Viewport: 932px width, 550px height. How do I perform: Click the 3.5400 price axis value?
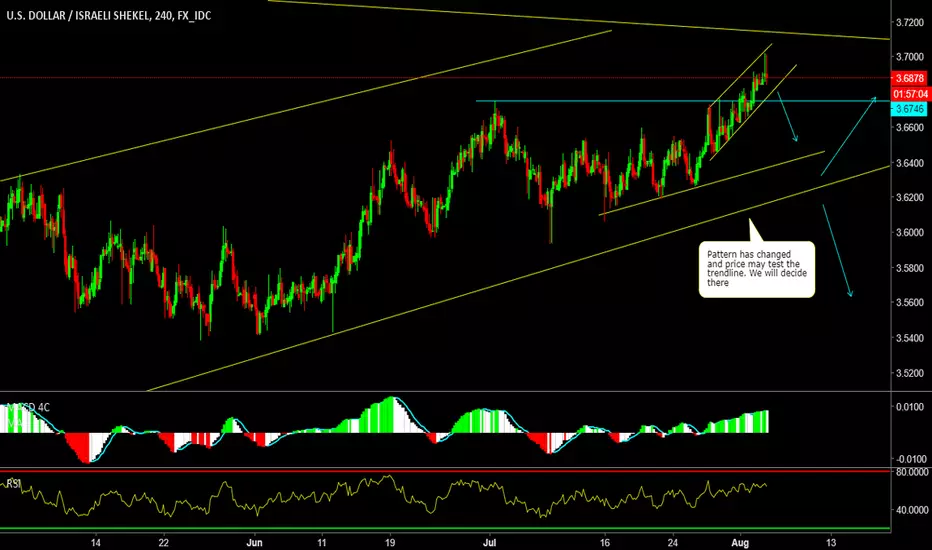click(909, 338)
